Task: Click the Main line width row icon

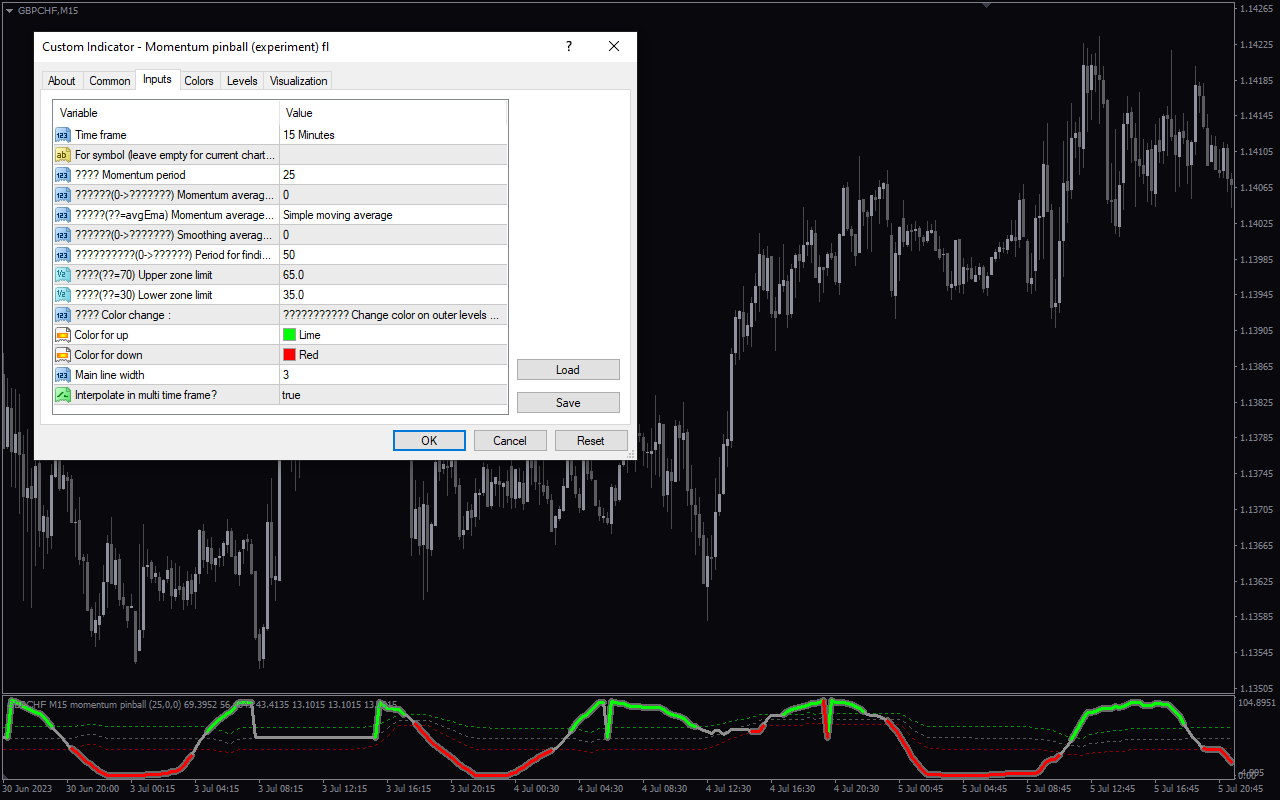Action: pyautogui.click(x=63, y=375)
